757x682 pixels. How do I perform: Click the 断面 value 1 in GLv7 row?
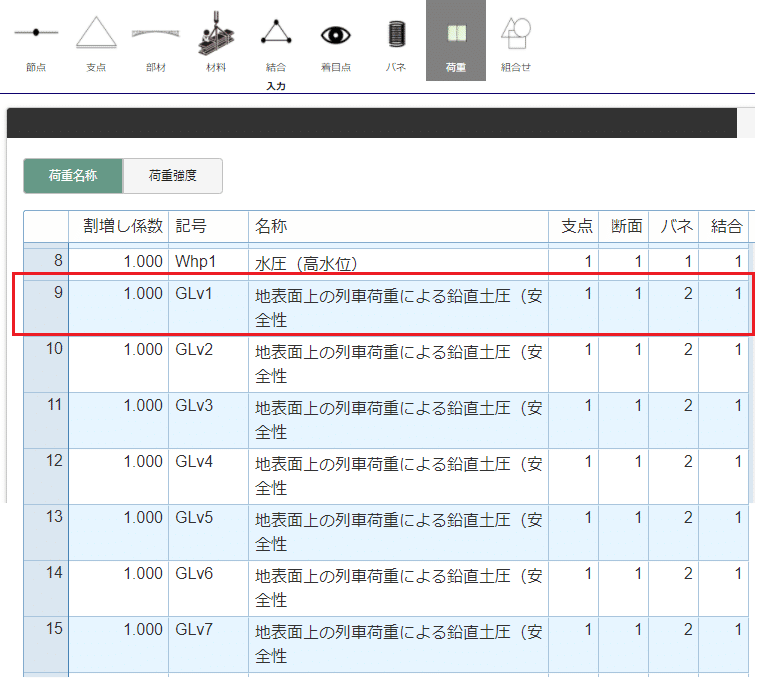[624, 644]
